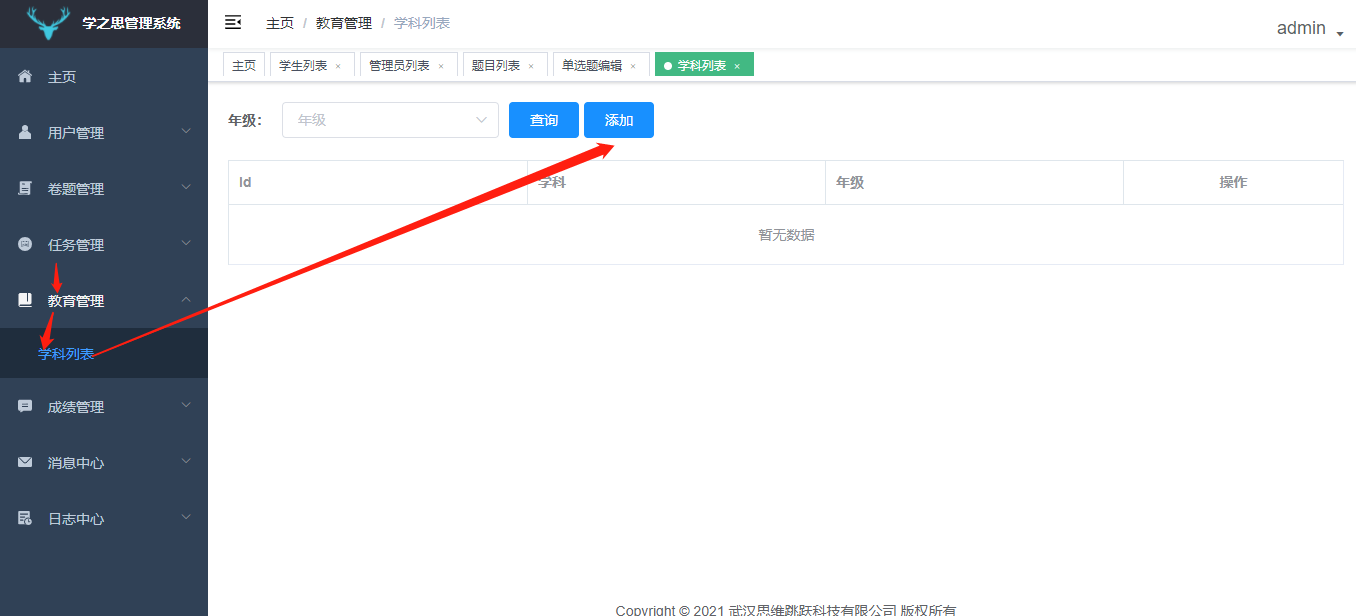Click the 暂无数据 empty table message
1356x616 pixels.
786,235
